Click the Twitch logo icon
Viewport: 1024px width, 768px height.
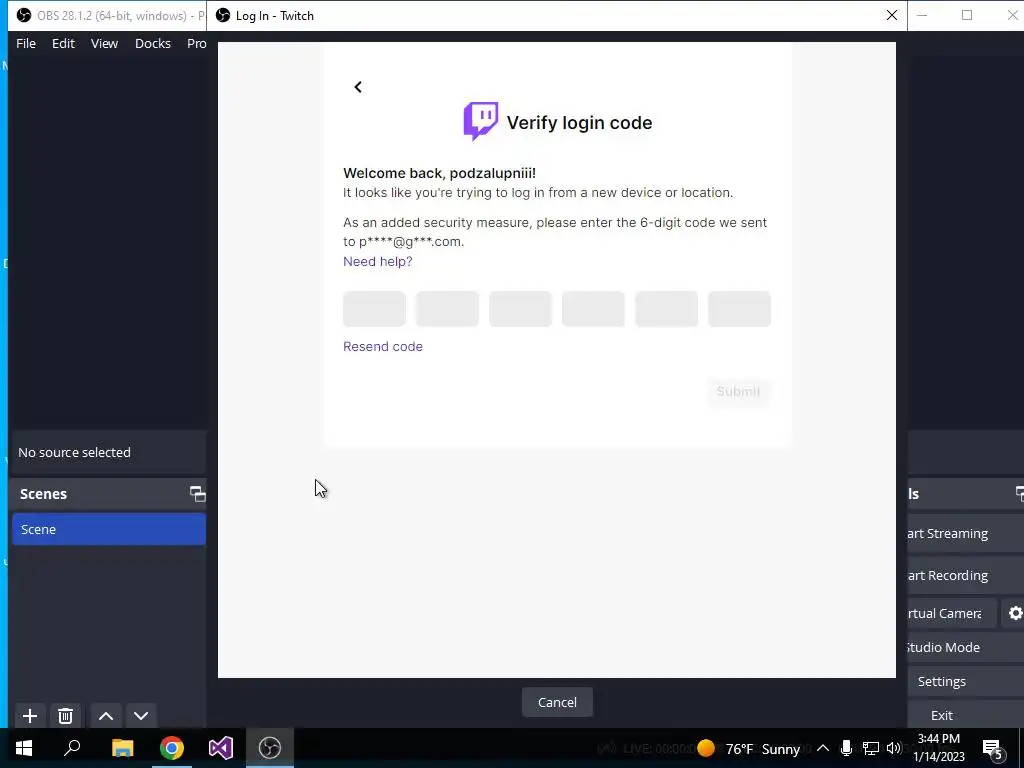click(x=481, y=121)
